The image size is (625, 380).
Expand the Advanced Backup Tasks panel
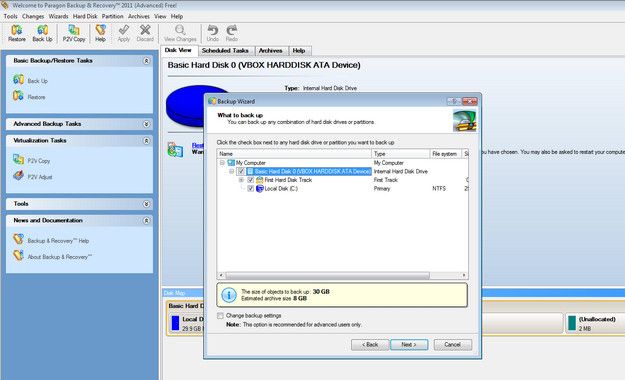coord(146,124)
